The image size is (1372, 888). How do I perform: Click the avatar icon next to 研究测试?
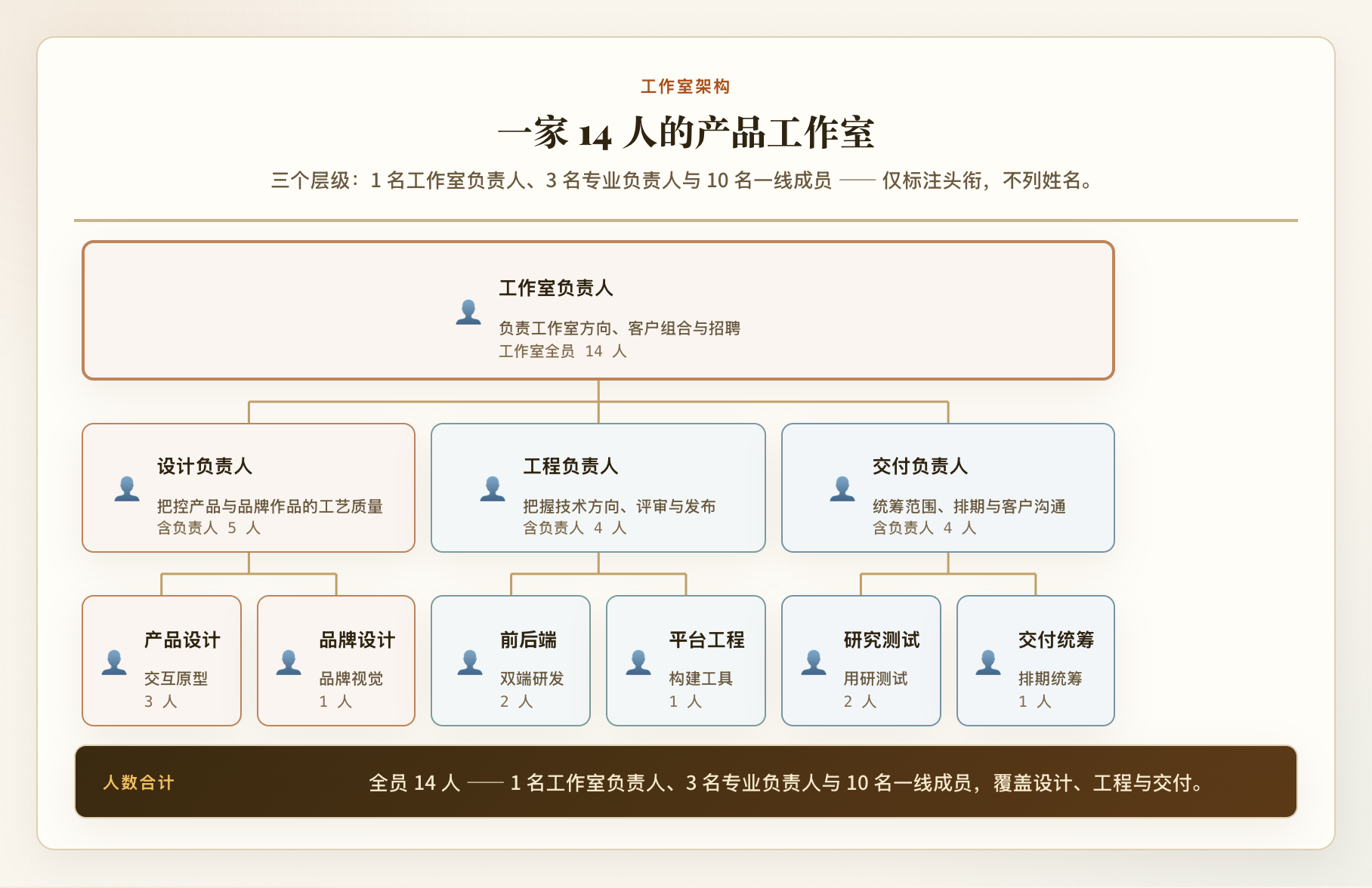click(x=814, y=662)
